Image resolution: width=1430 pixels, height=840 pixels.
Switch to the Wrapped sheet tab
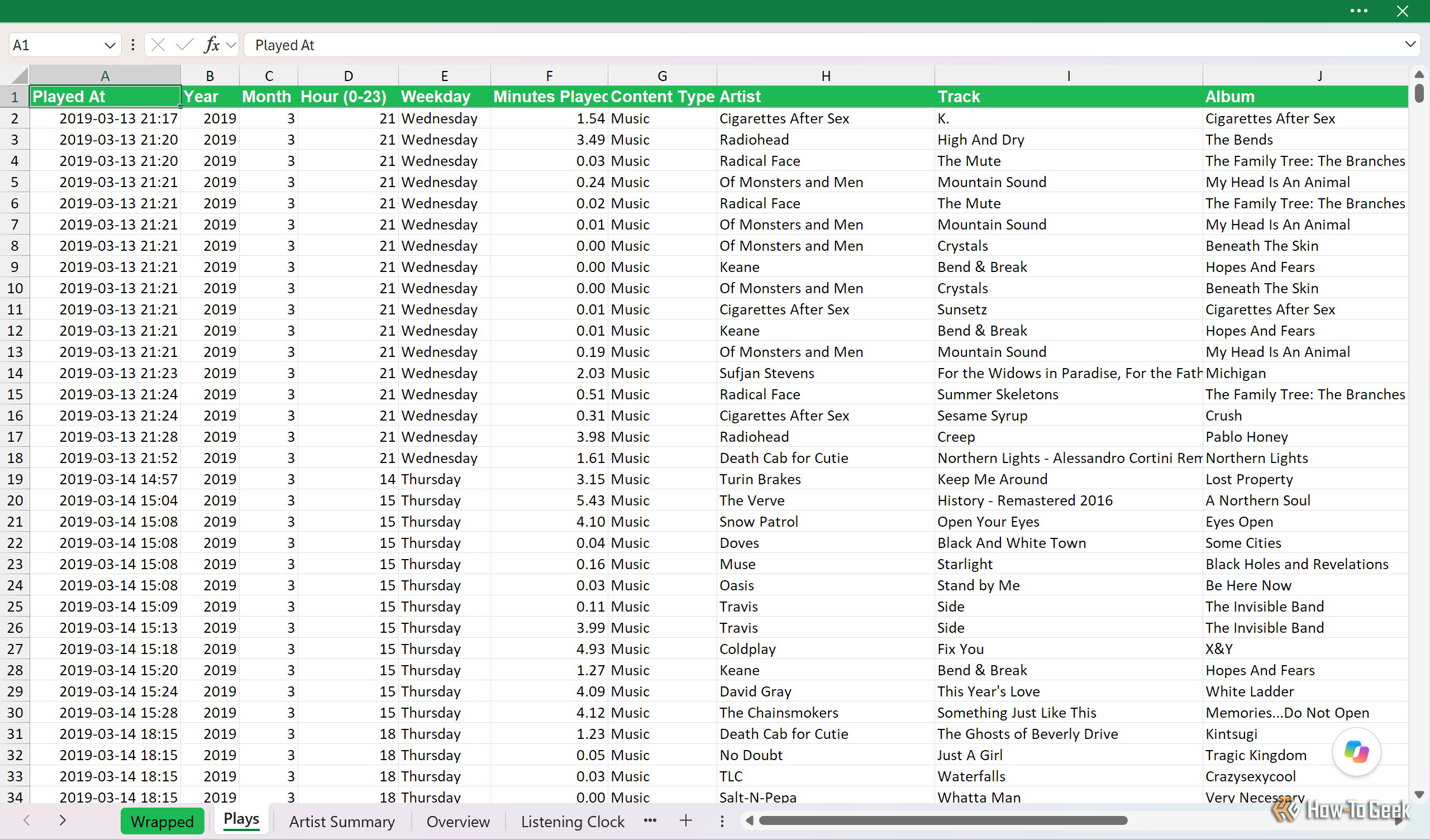163,821
